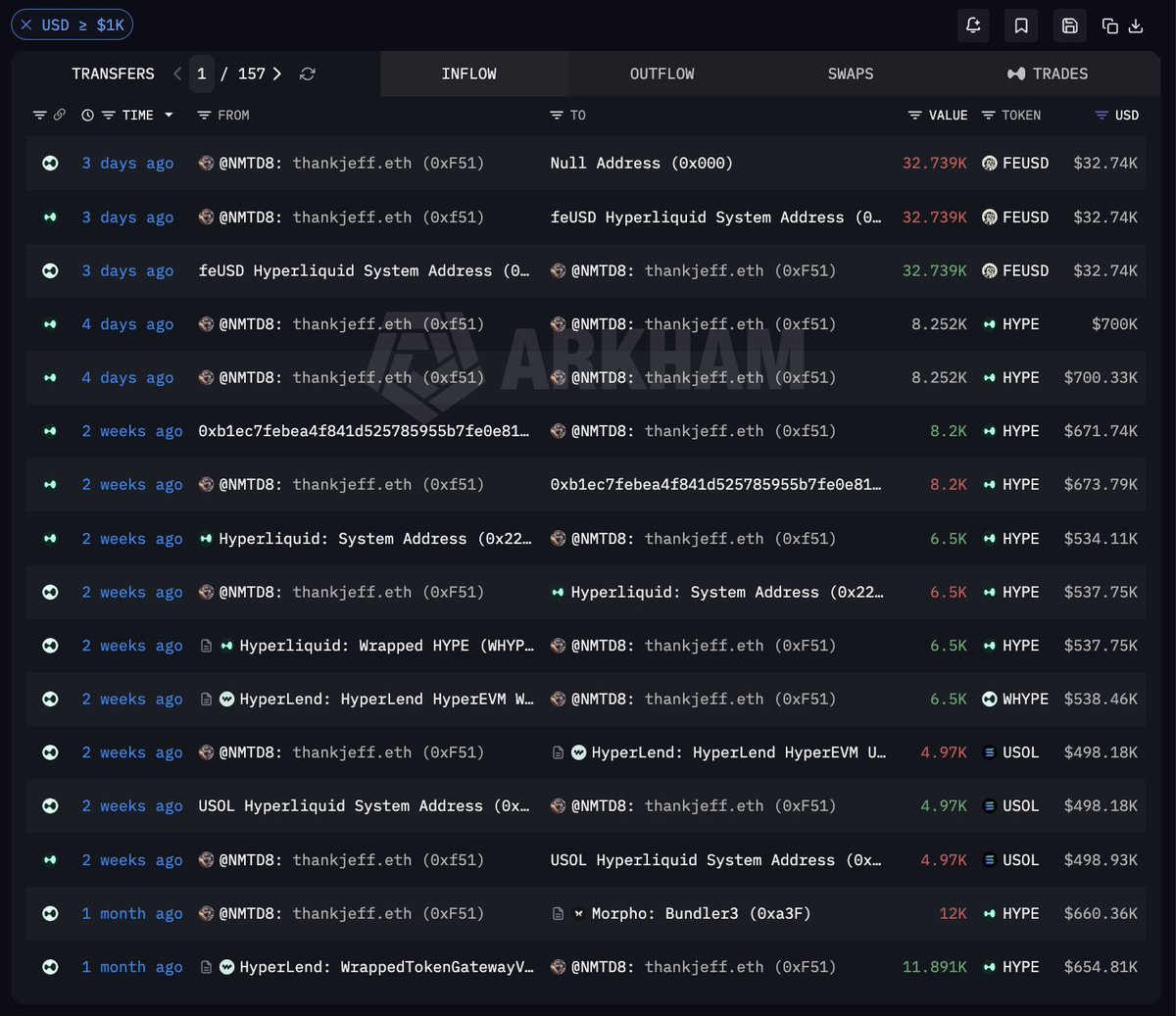Click contract document icon beside Wrapped HYPE
Image resolution: width=1176 pixels, height=1016 pixels.
pos(206,646)
